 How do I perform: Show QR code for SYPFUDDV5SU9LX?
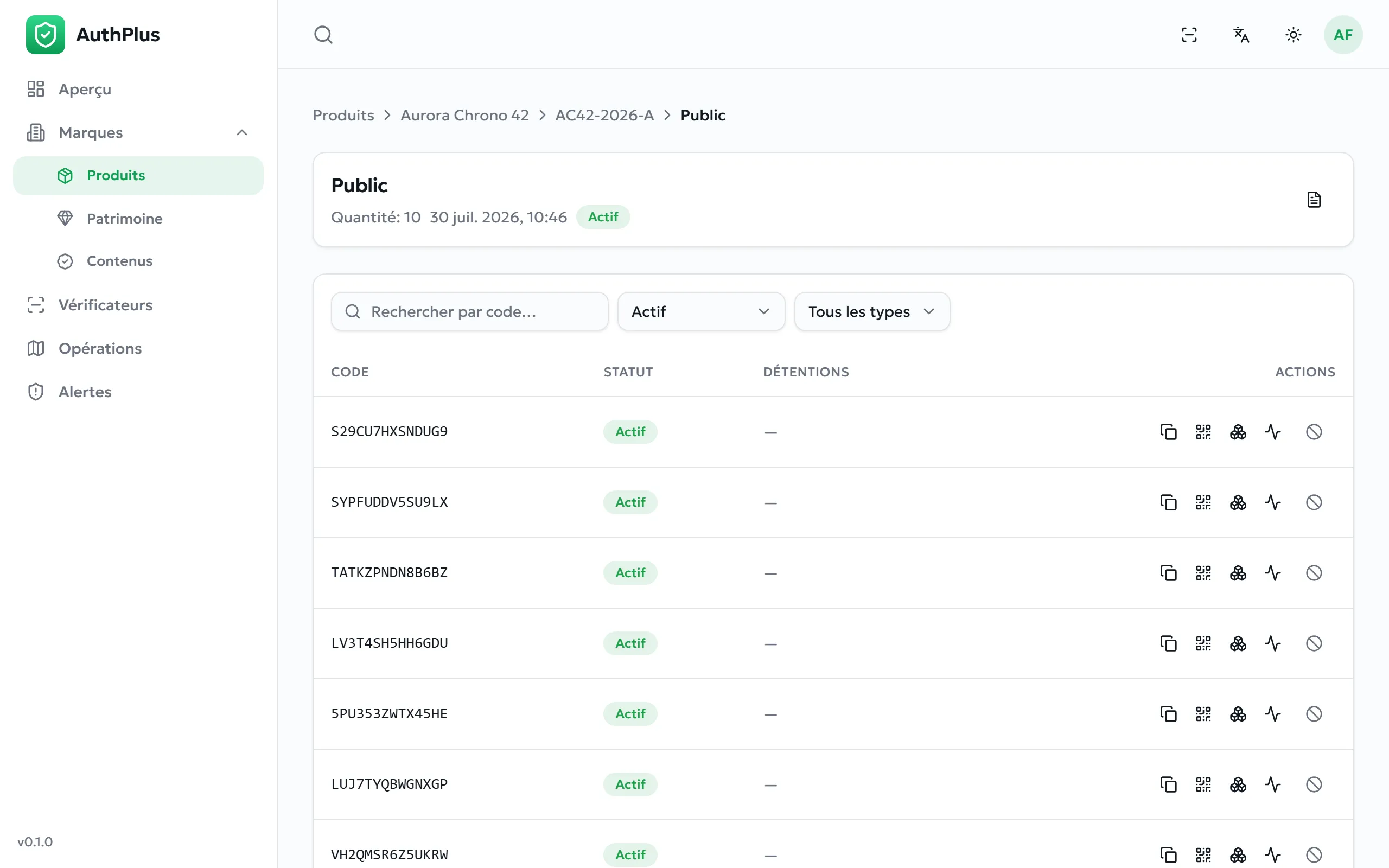(x=1203, y=502)
